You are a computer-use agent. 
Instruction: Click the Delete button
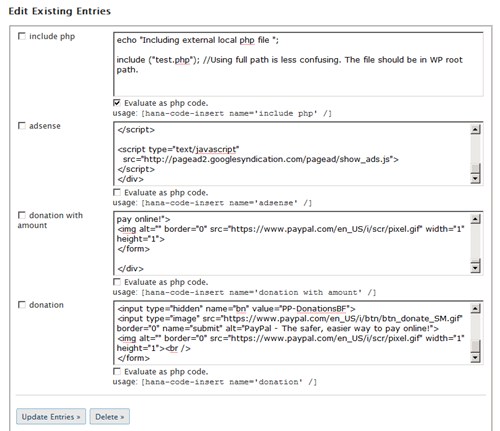point(110,417)
